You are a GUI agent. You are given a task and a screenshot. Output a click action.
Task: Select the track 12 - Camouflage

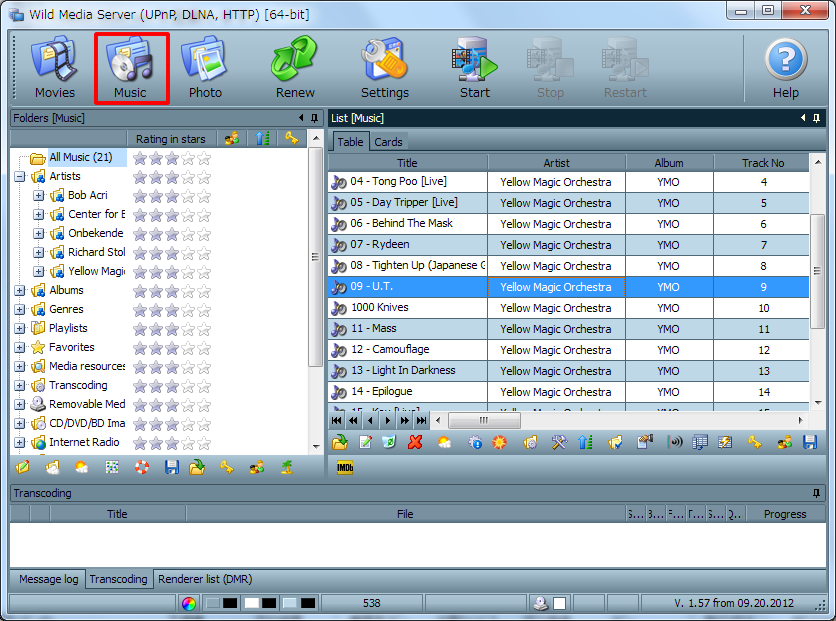[x=390, y=350]
